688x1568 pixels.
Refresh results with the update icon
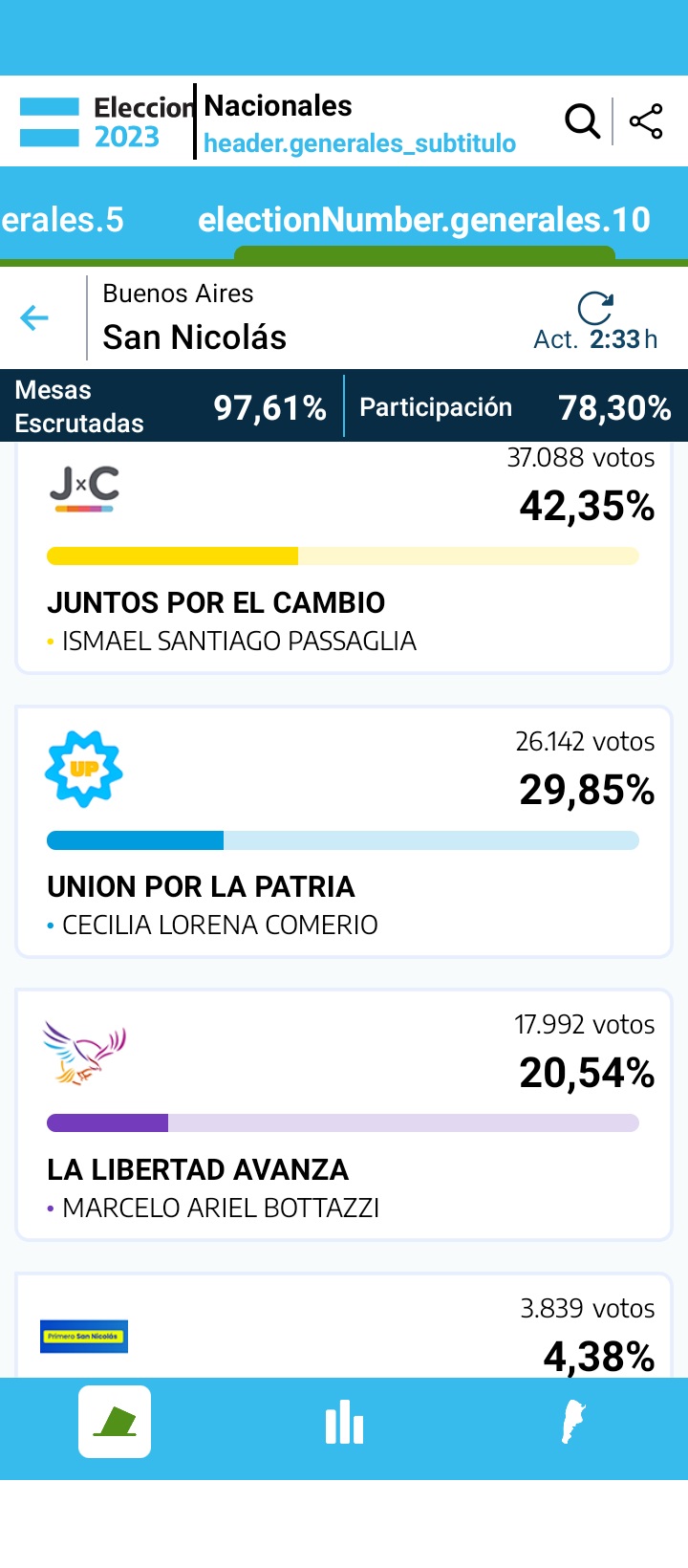[595, 308]
